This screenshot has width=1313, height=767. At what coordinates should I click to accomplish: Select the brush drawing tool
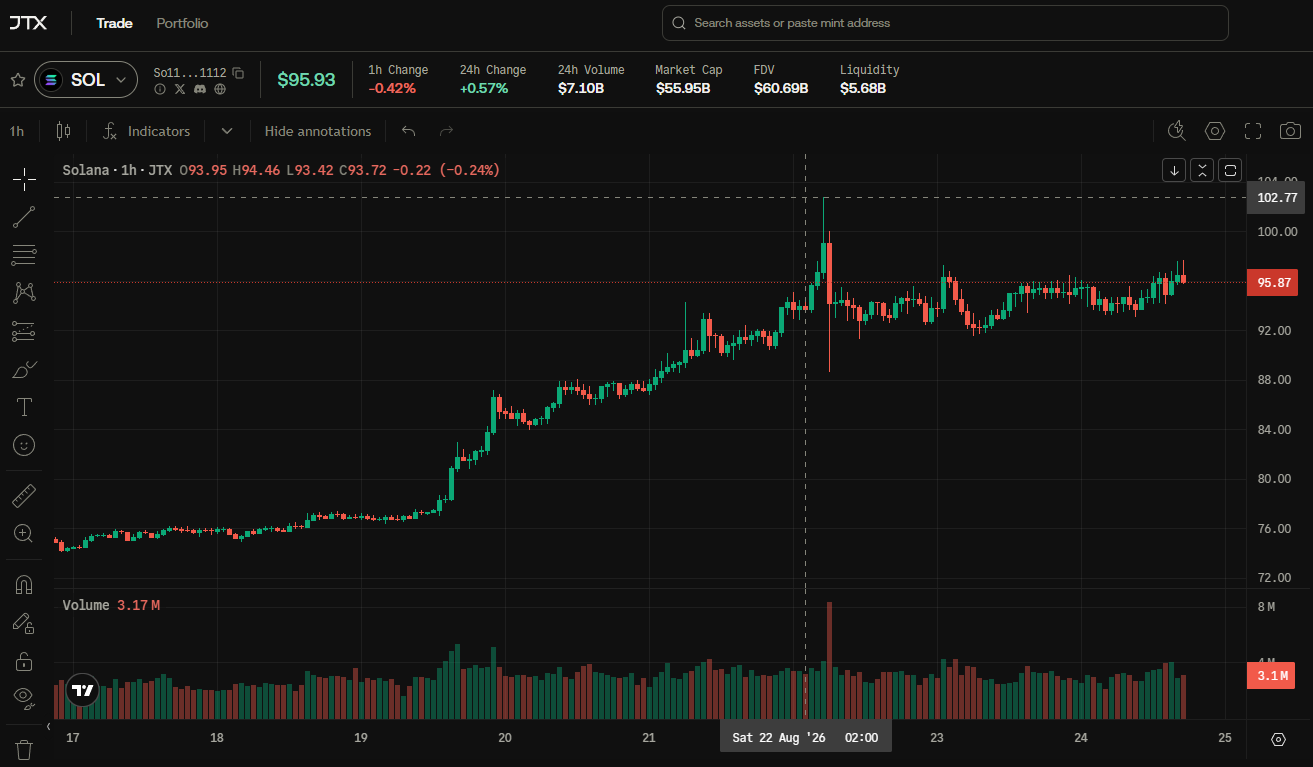(24, 369)
